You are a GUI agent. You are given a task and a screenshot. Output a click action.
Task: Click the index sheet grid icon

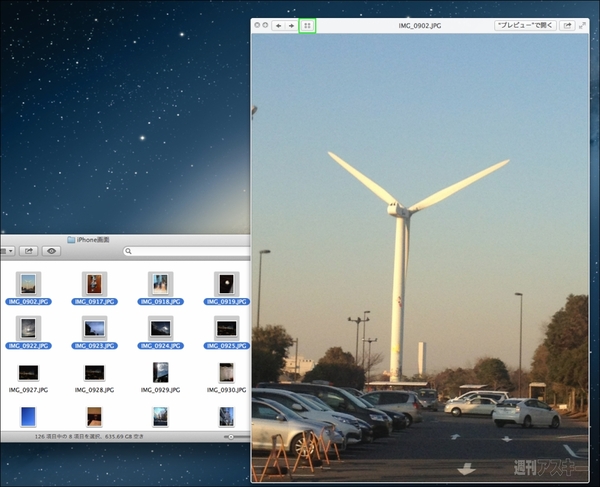coord(308,25)
